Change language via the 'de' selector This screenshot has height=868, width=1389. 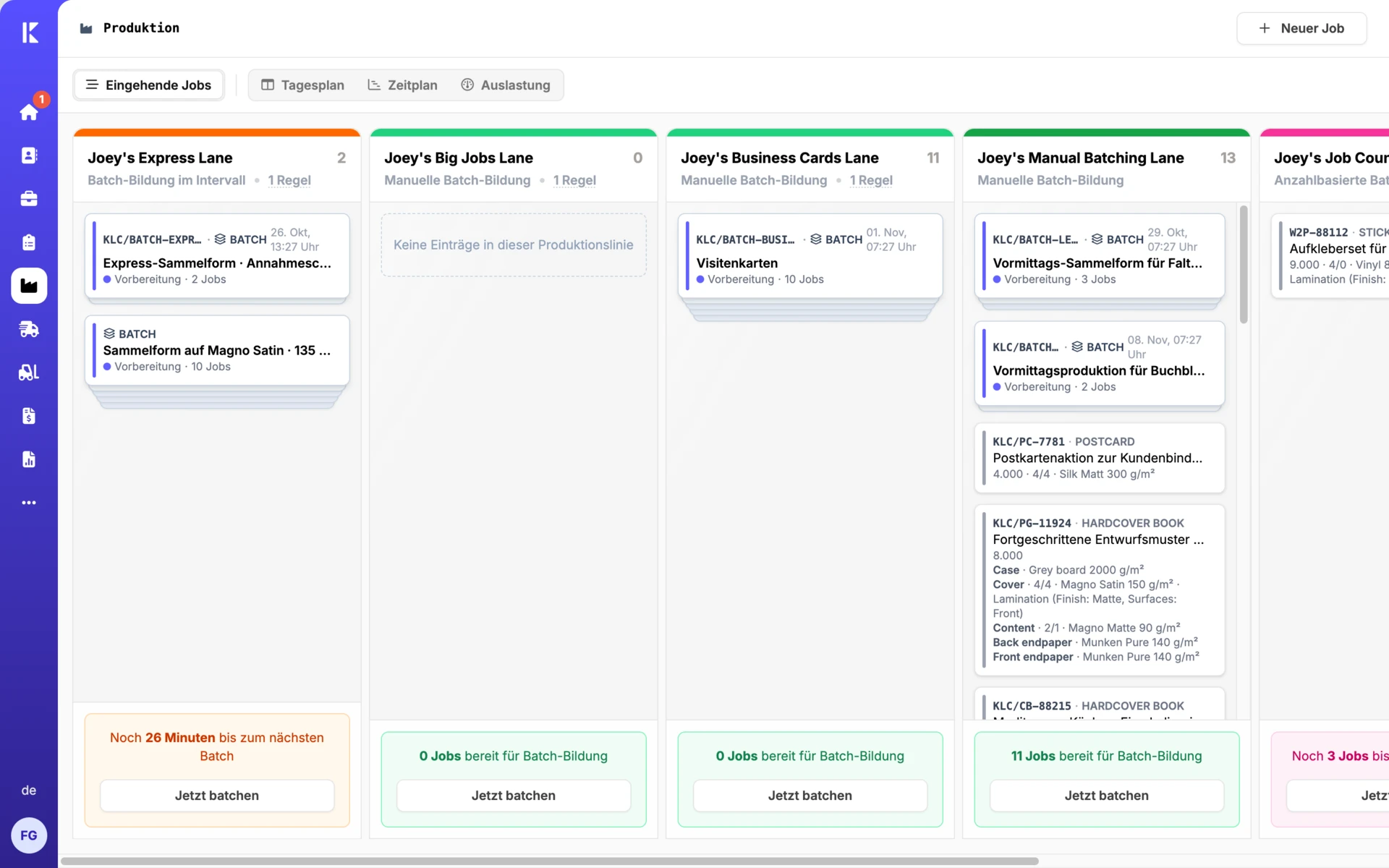click(29, 791)
